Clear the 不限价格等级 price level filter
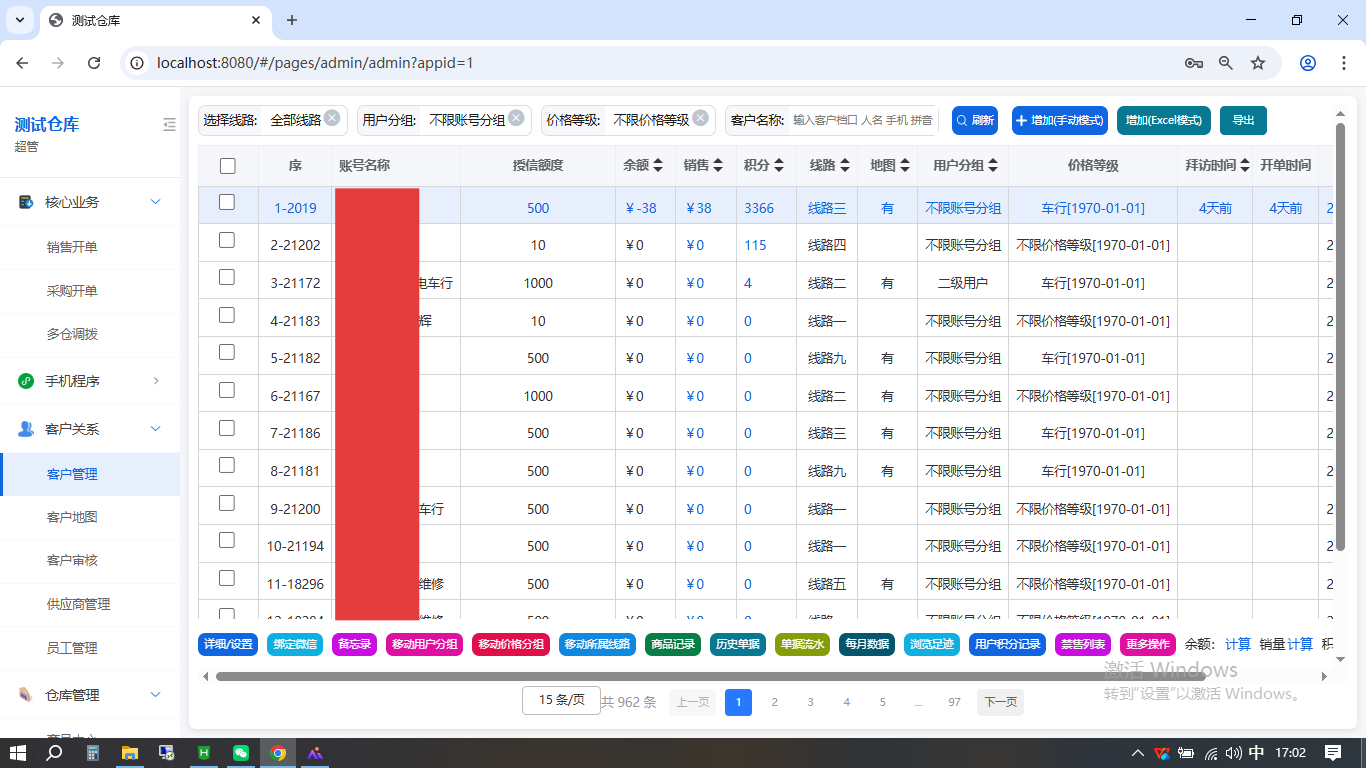1366x768 pixels. [x=699, y=118]
